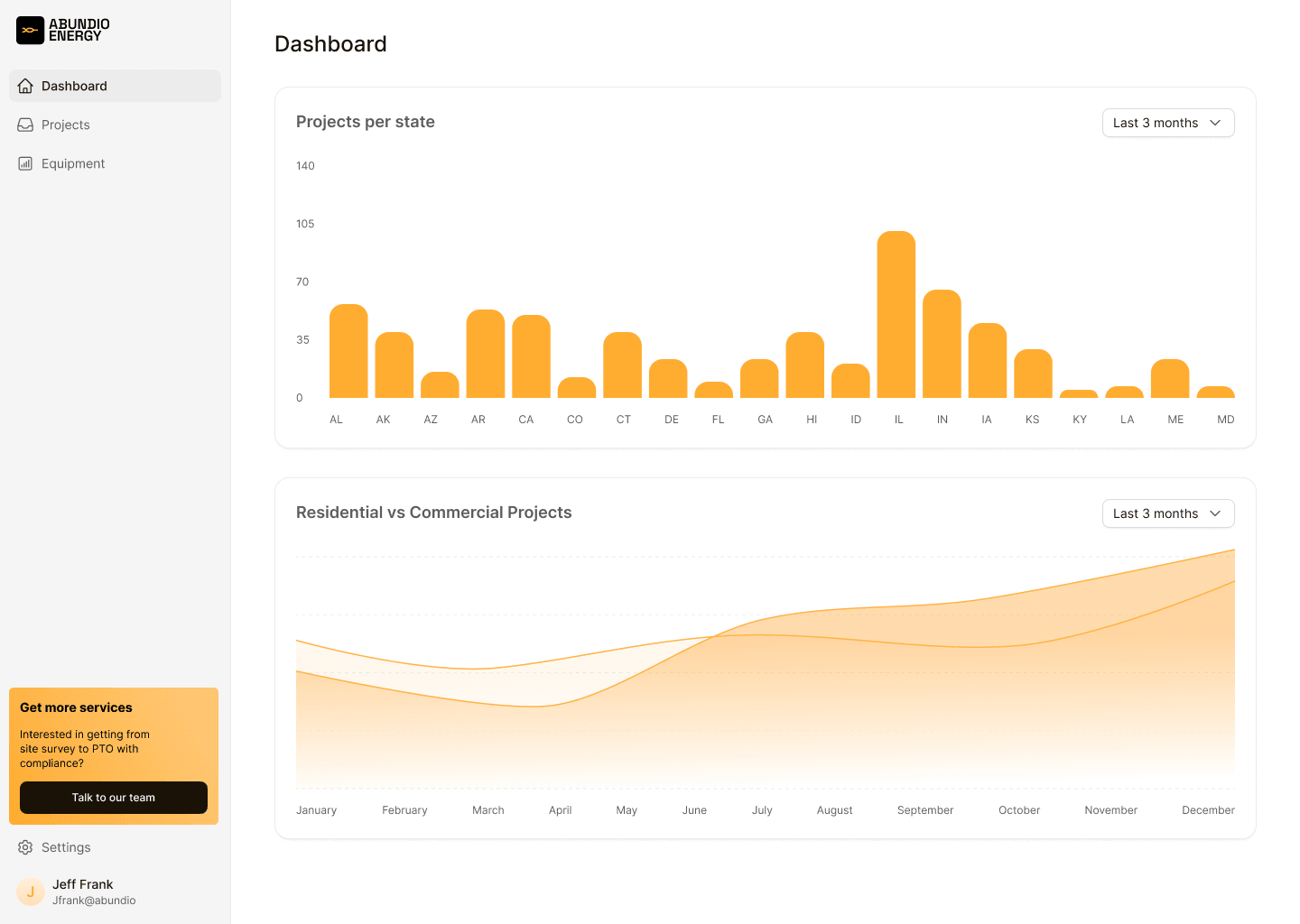
Task: Expand chevron in Projects per state dropdown
Action: coord(1215,123)
